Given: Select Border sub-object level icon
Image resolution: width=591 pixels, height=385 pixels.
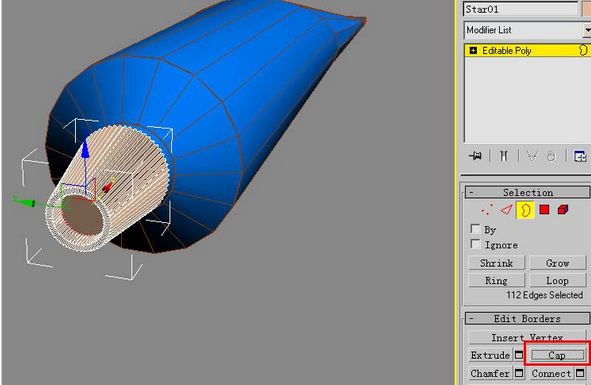Looking at the screenshot, I should 525,210.
